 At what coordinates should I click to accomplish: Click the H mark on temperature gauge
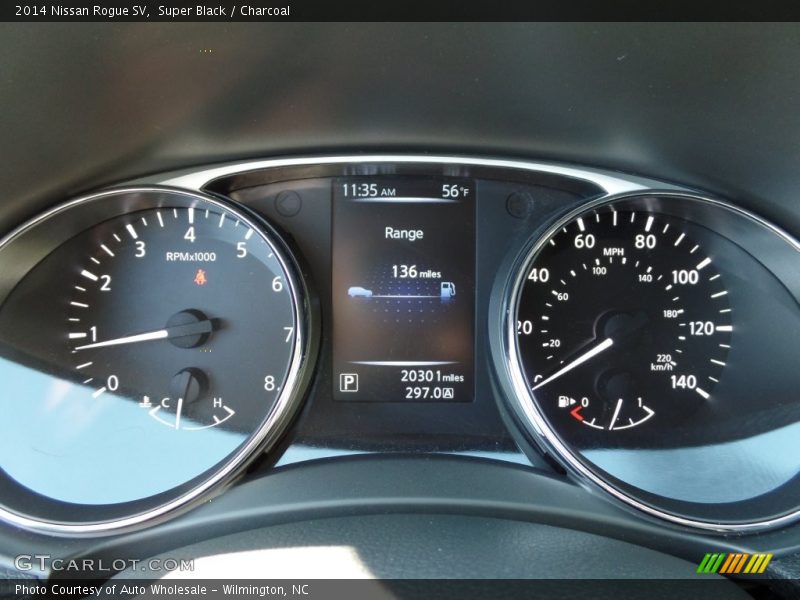point(217,403)
